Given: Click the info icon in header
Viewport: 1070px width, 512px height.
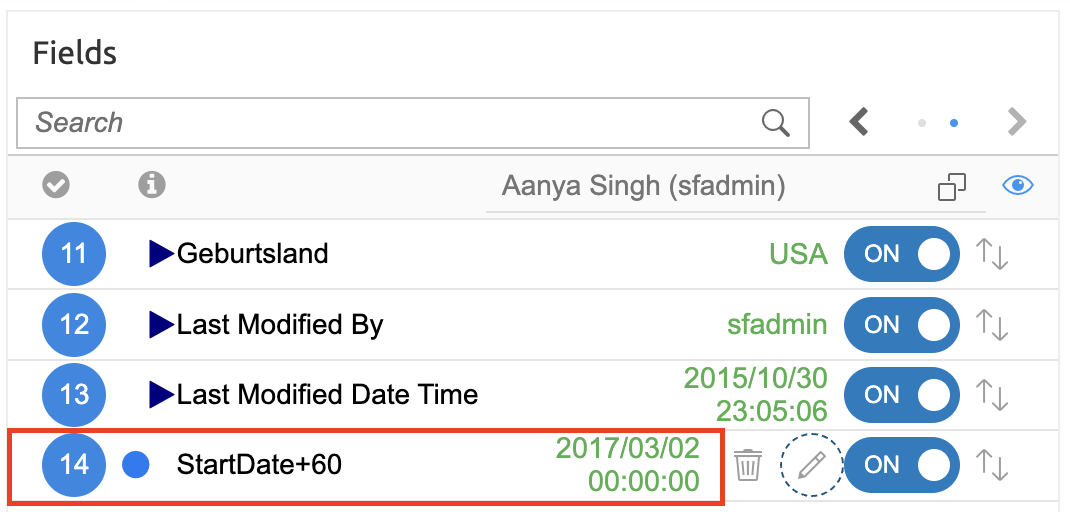Looking at the screenshot, I should pyautogui.click(x=152, y=185).
